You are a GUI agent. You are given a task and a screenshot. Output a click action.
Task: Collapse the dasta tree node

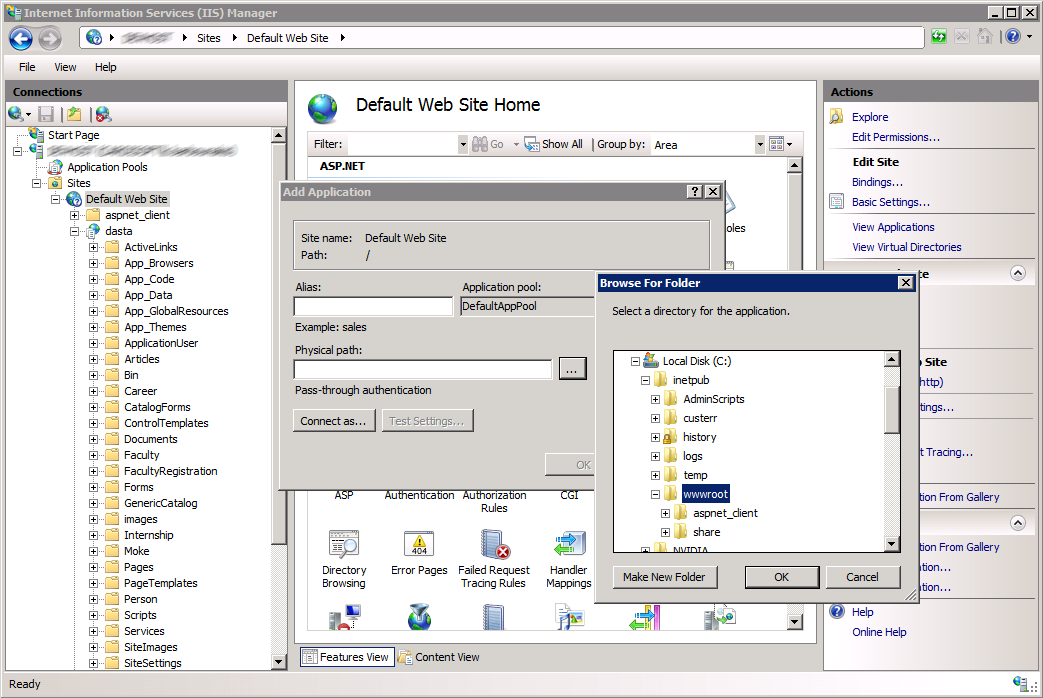coord(74,231)
